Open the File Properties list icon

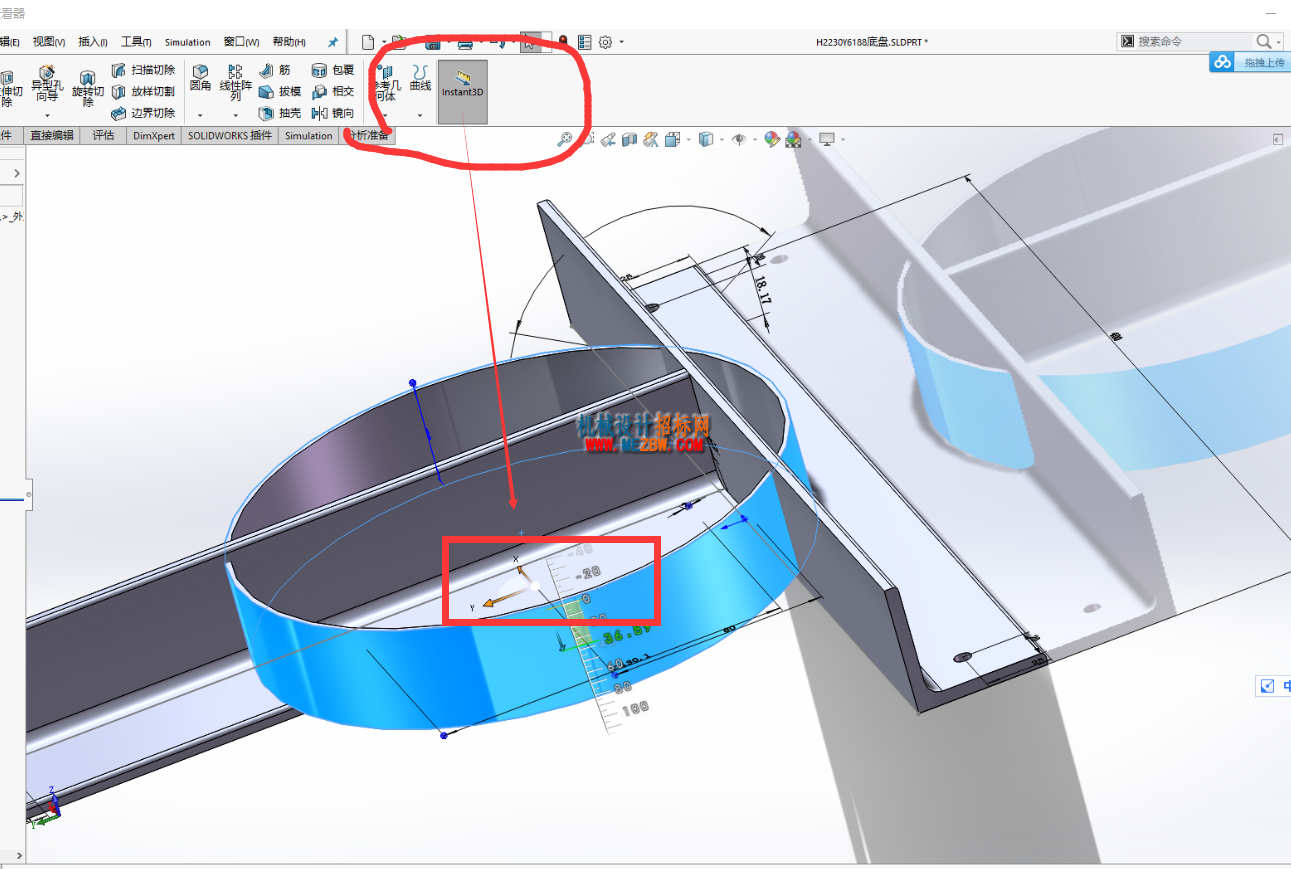pos(584,42)
